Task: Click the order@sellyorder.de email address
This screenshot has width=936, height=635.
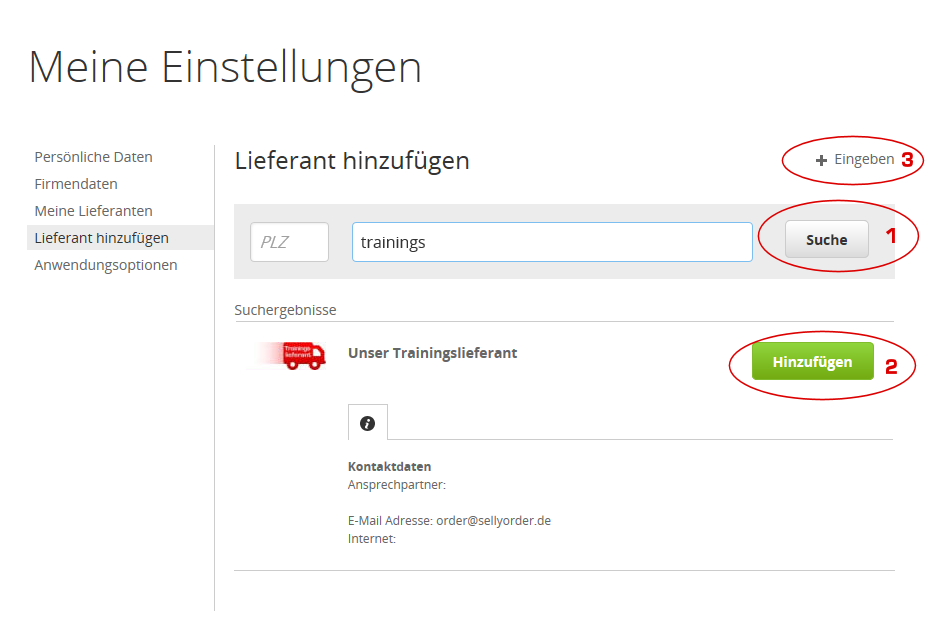Action: point(493,521)
